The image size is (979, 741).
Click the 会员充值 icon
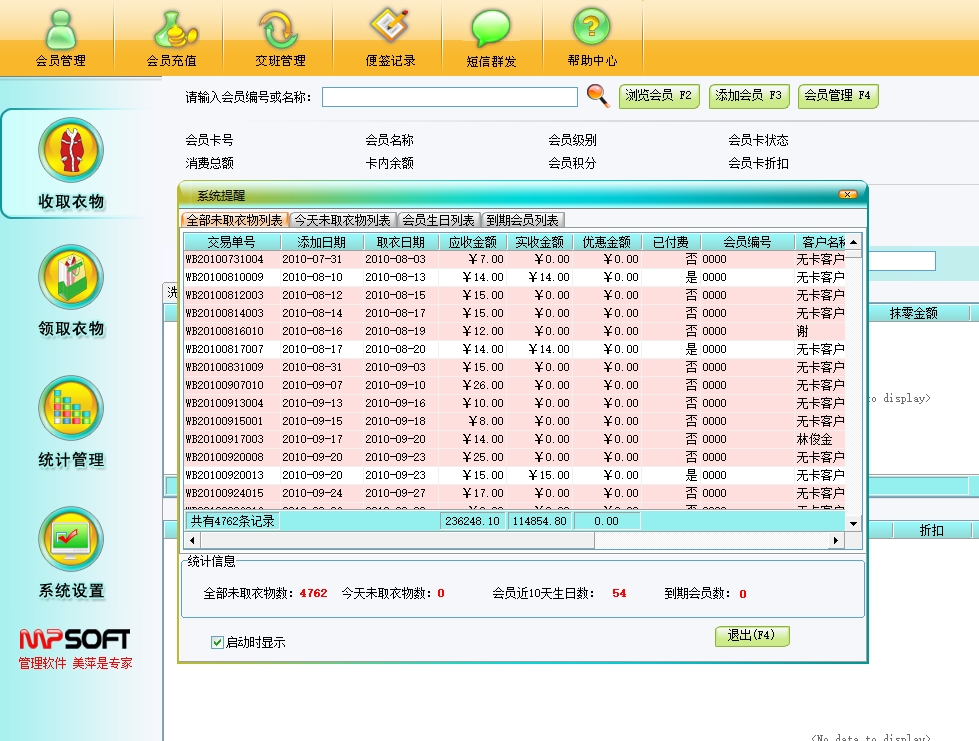(x=171, y=36)
